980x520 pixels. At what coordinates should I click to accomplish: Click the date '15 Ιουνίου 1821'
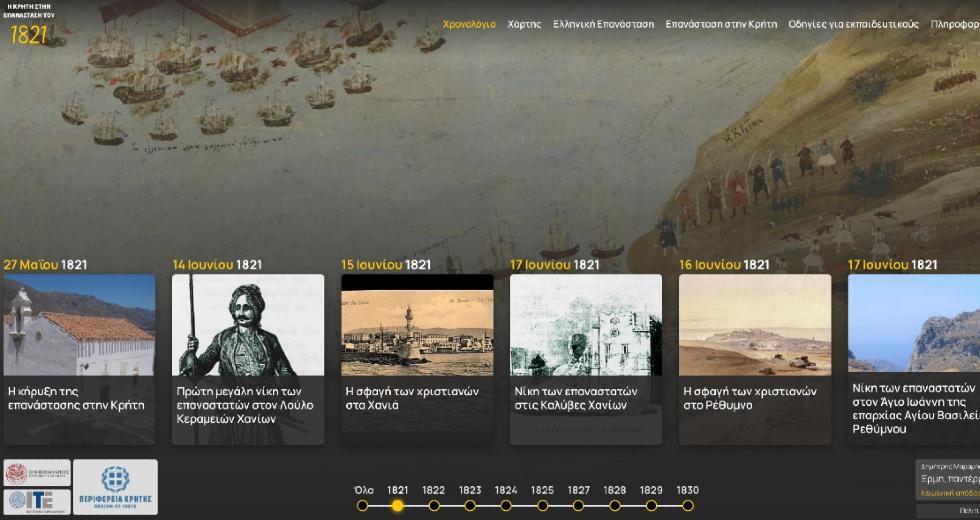click(386, 264)
